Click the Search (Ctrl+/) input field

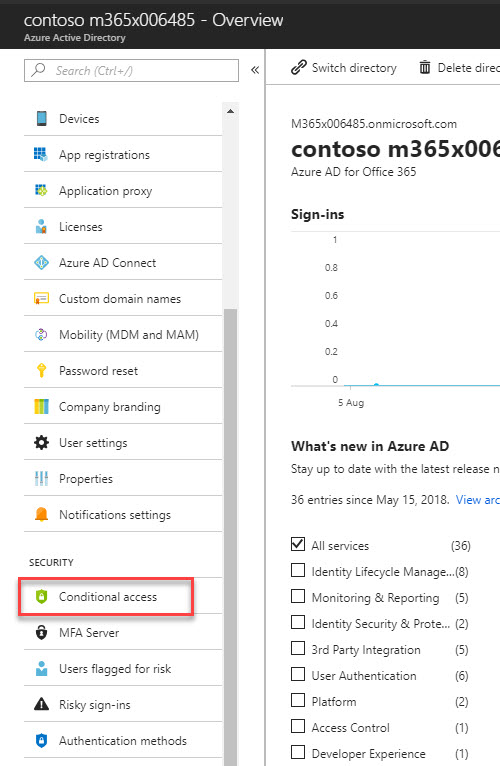click(131, 71)
